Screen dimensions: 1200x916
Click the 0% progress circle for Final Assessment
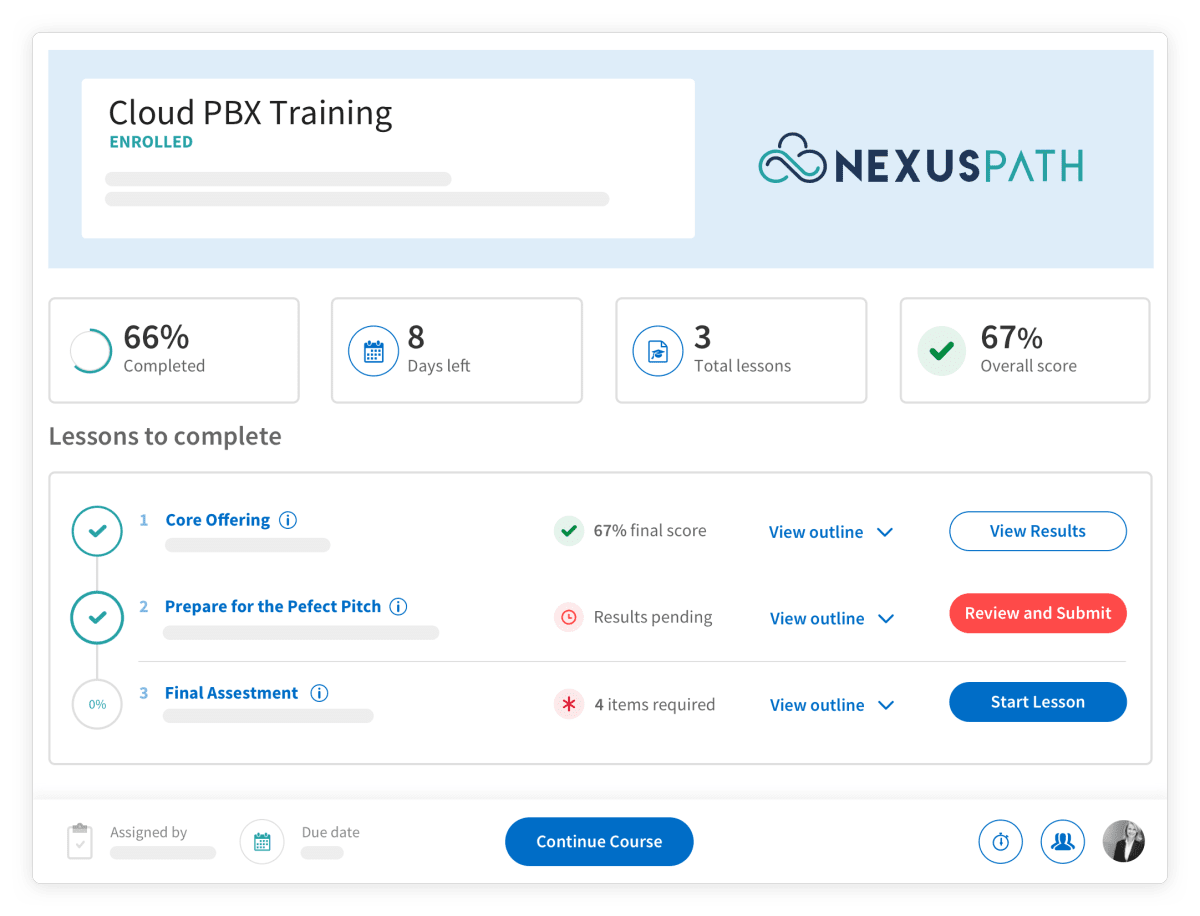[97, 704]
